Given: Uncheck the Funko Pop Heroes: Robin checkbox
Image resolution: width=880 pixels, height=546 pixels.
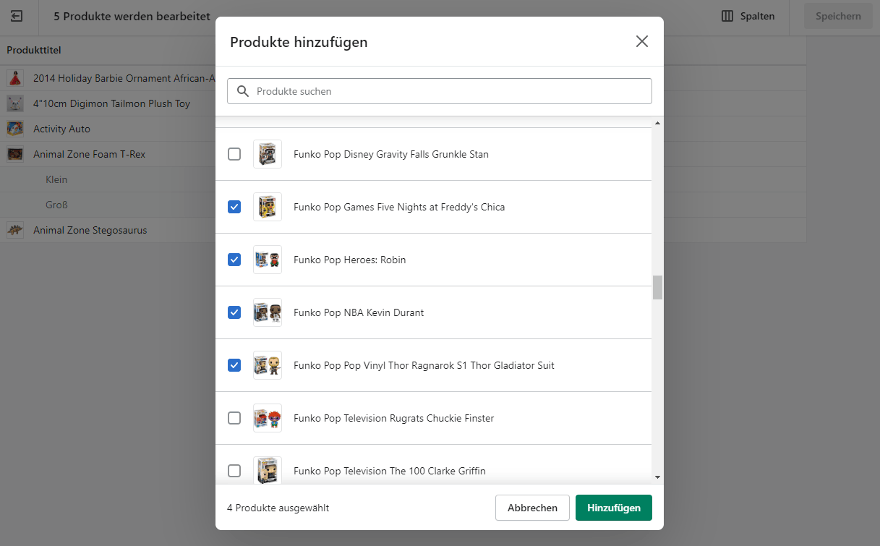Looking at the screenshot, I should [x=234, y=259].
